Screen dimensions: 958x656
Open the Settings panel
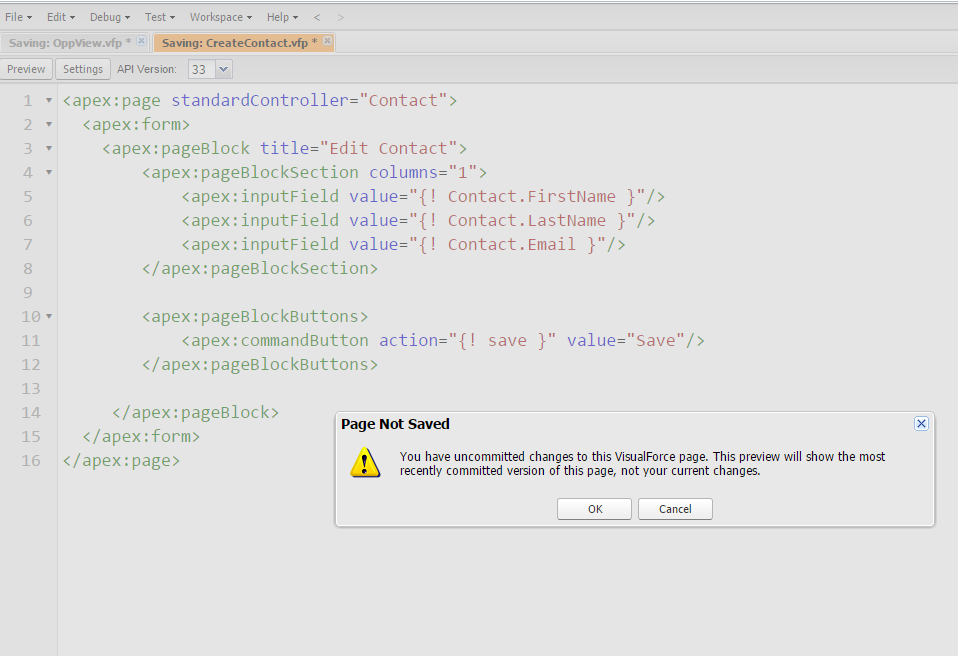click(82, 69)
